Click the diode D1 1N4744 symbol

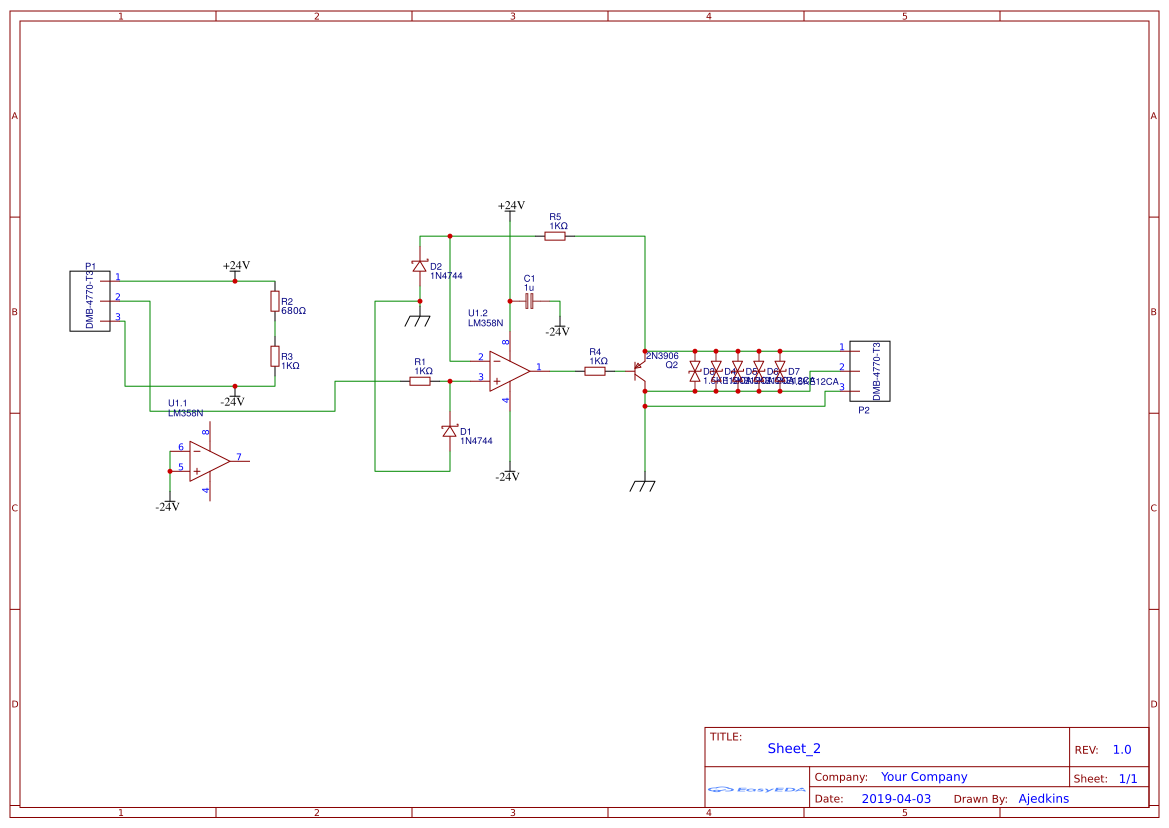[x=449, y=432]
